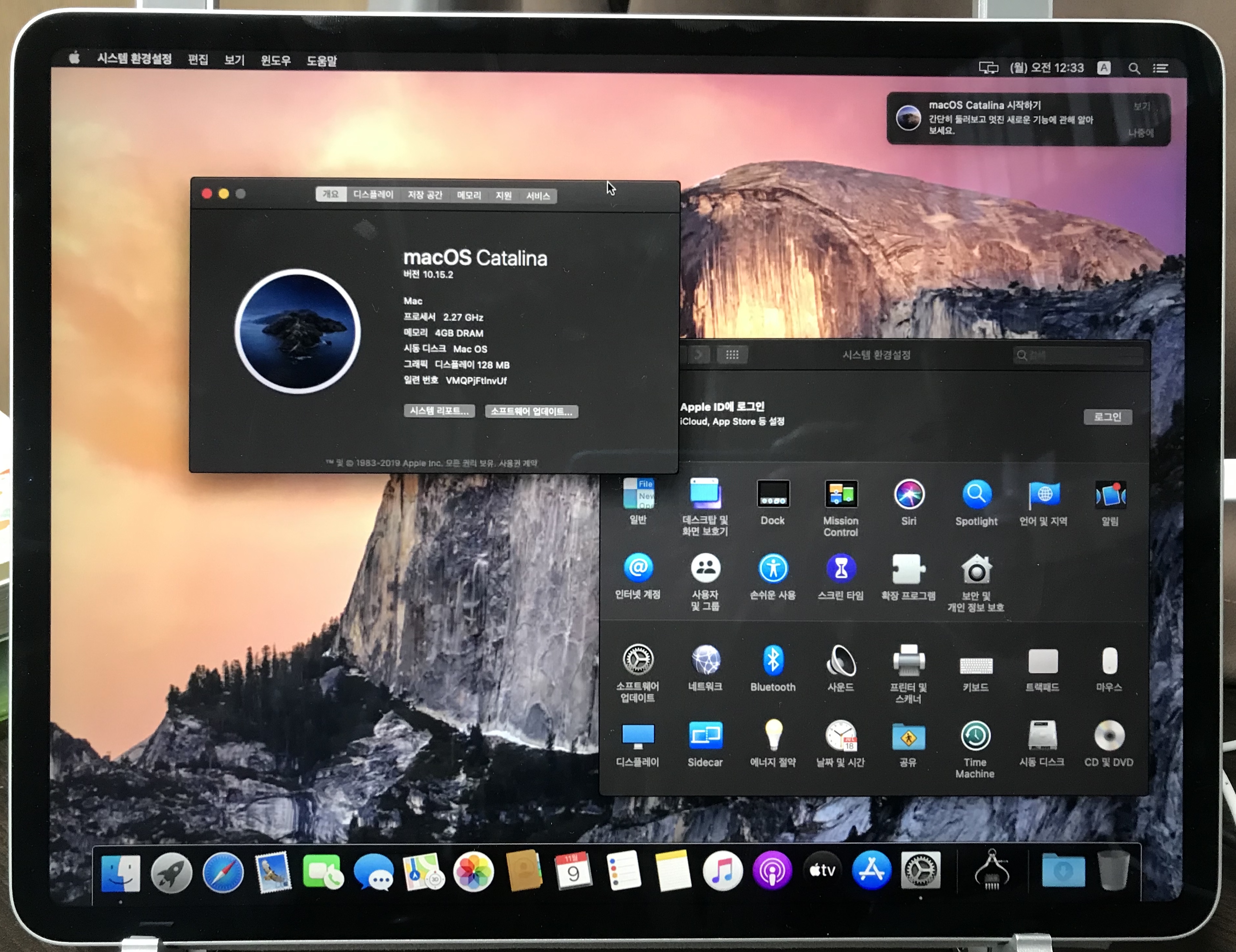This screenshot has width=1236, height=952.
Task: Open the 저장 공간 tab
Action: coord(424,195)
